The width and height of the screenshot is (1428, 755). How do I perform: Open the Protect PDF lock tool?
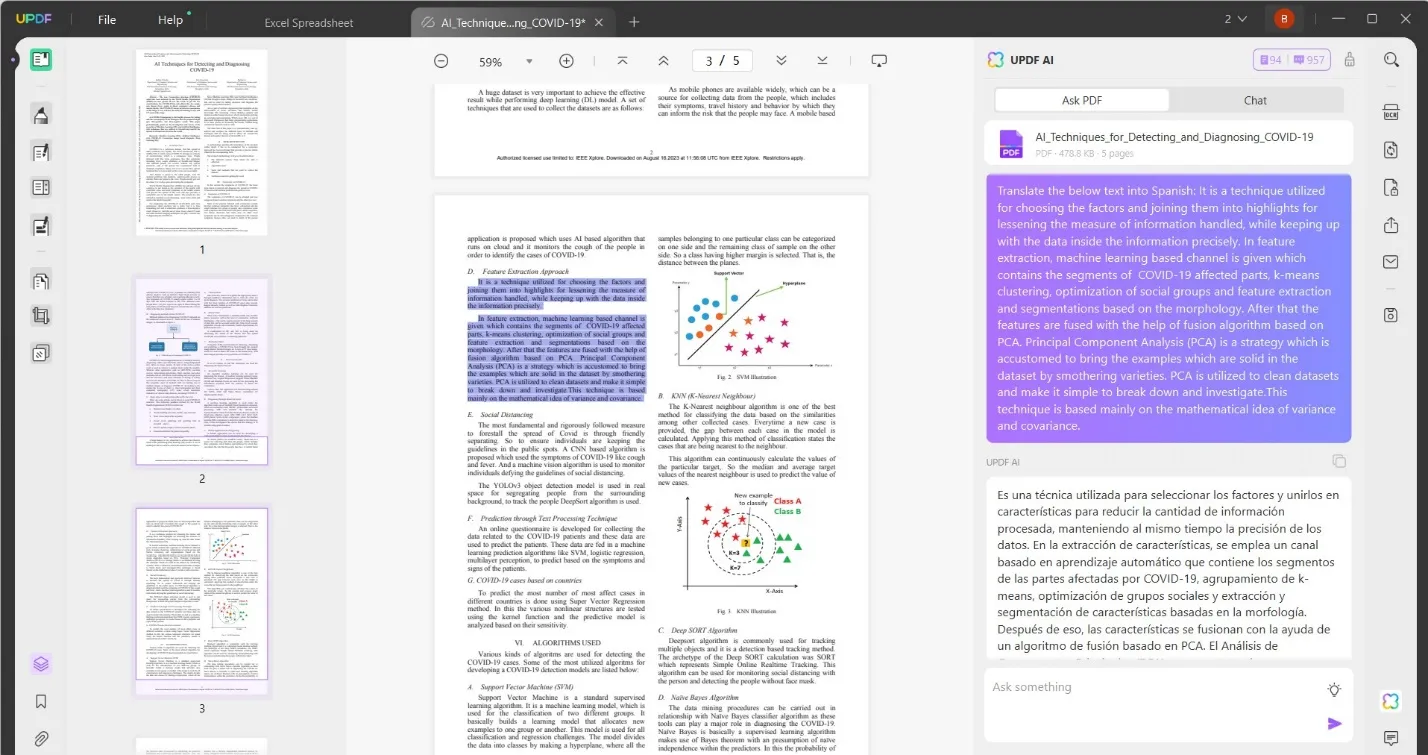pos(1391,187)
